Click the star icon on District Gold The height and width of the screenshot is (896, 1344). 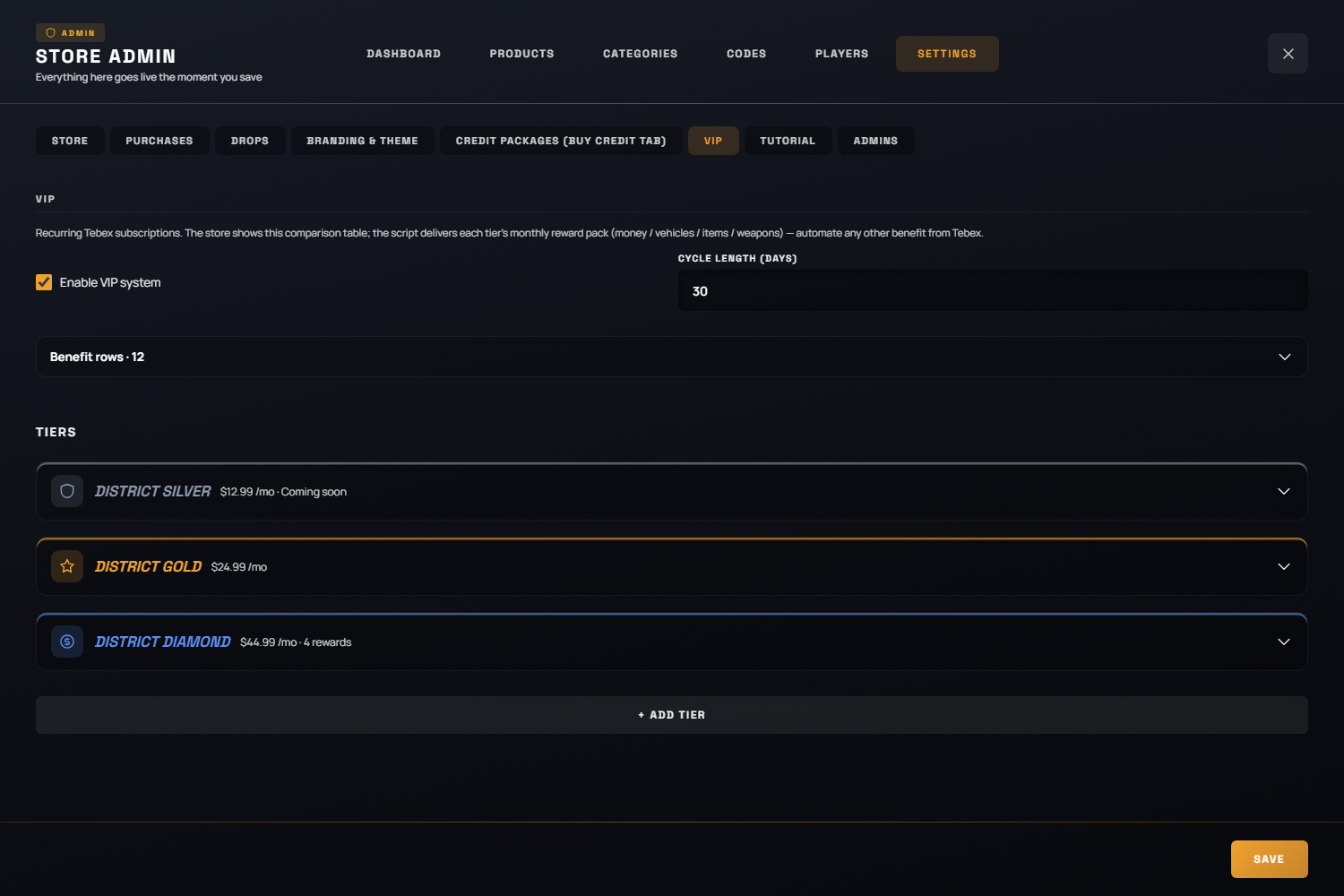click(67, 566)
